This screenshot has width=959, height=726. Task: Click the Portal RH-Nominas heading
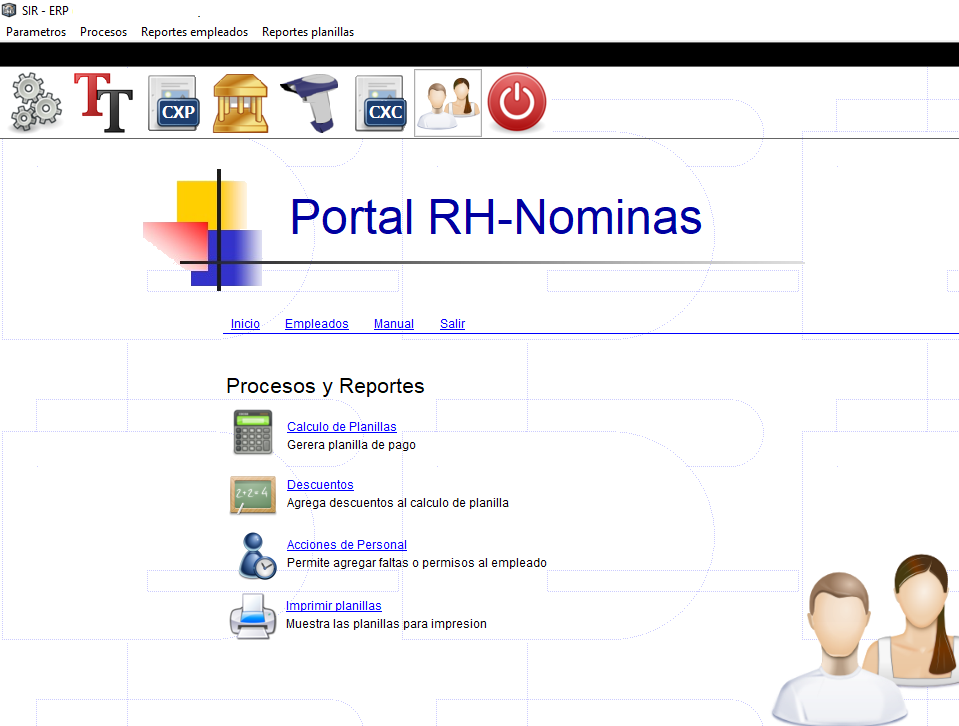496,217
